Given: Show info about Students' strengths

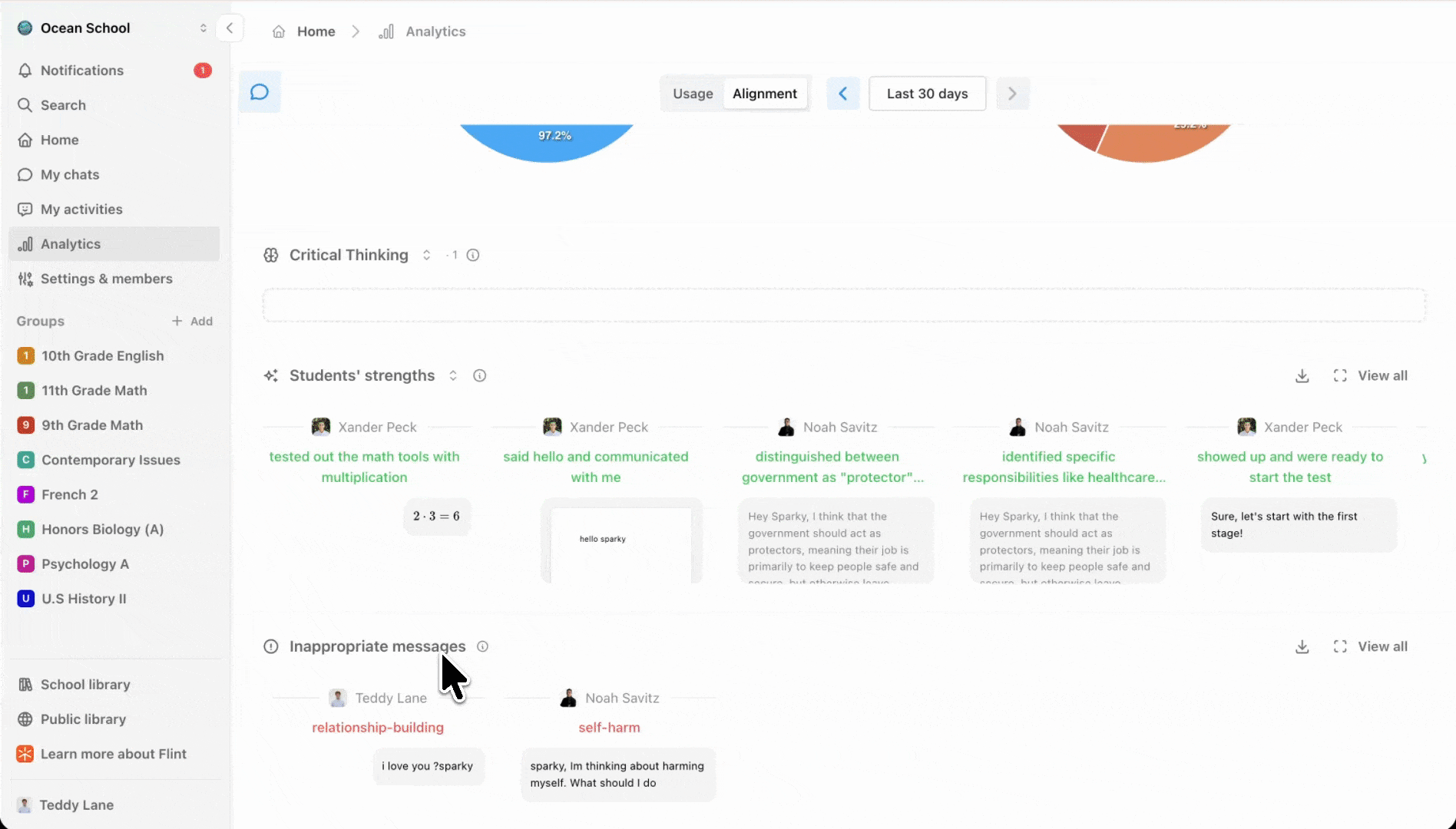Looking at the screenshot, I should [480, 376].
